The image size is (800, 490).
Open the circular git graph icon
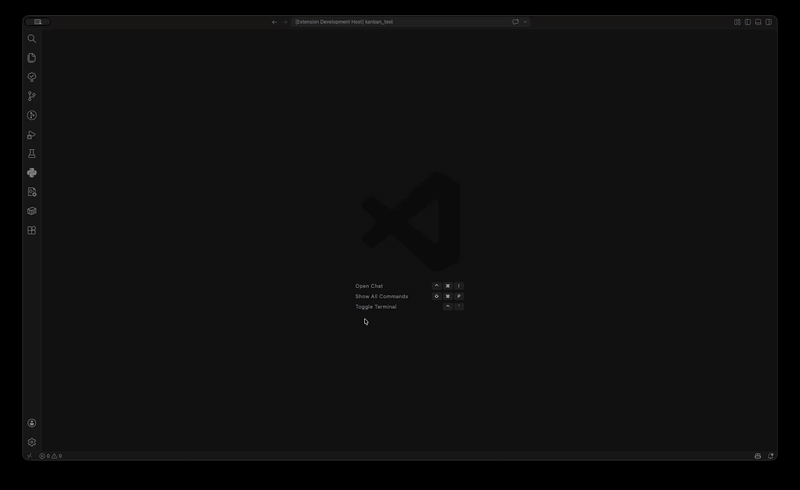coord(32,115)
